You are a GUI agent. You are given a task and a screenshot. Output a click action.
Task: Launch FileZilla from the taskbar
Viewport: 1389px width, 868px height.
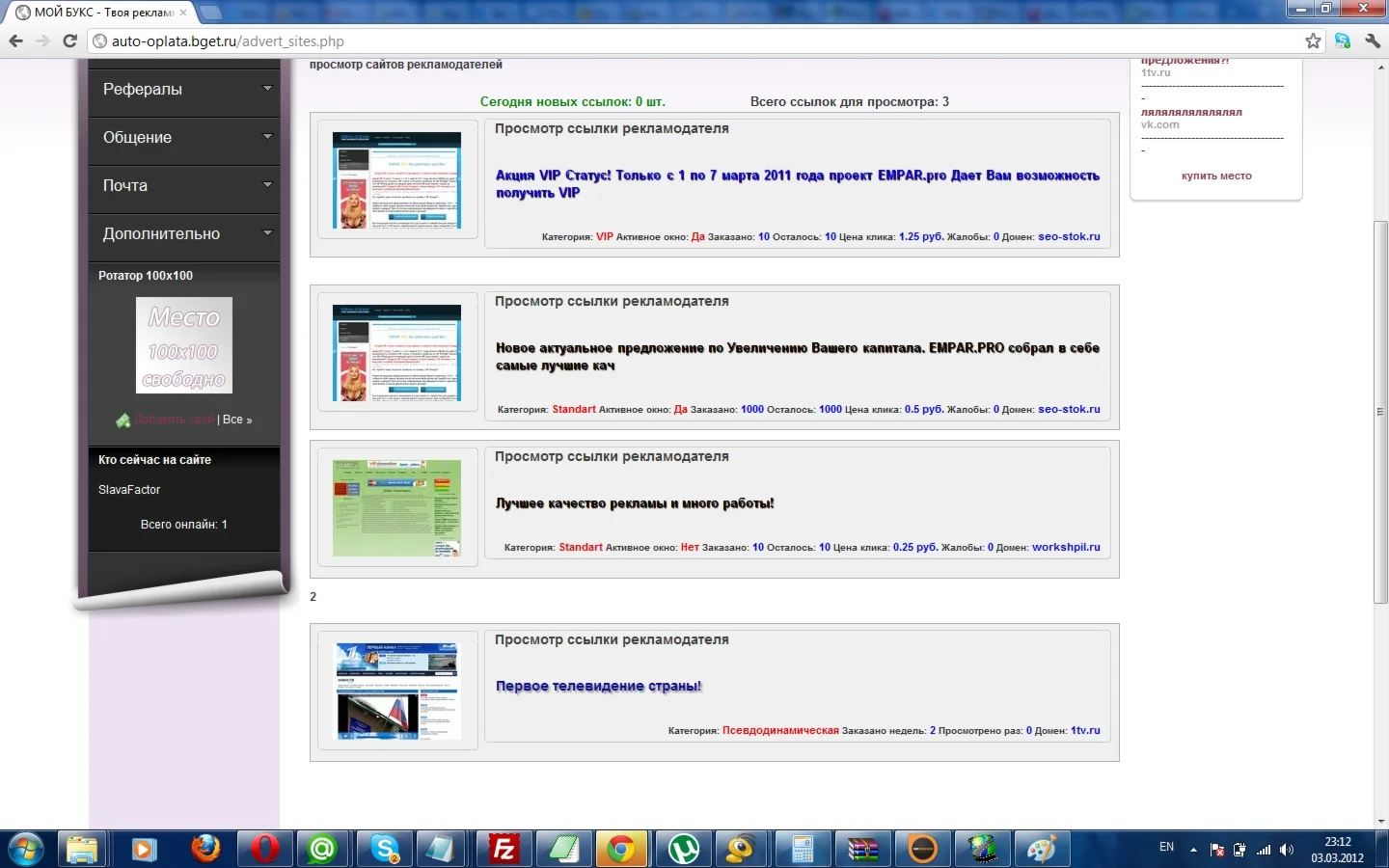coord(504,850)
